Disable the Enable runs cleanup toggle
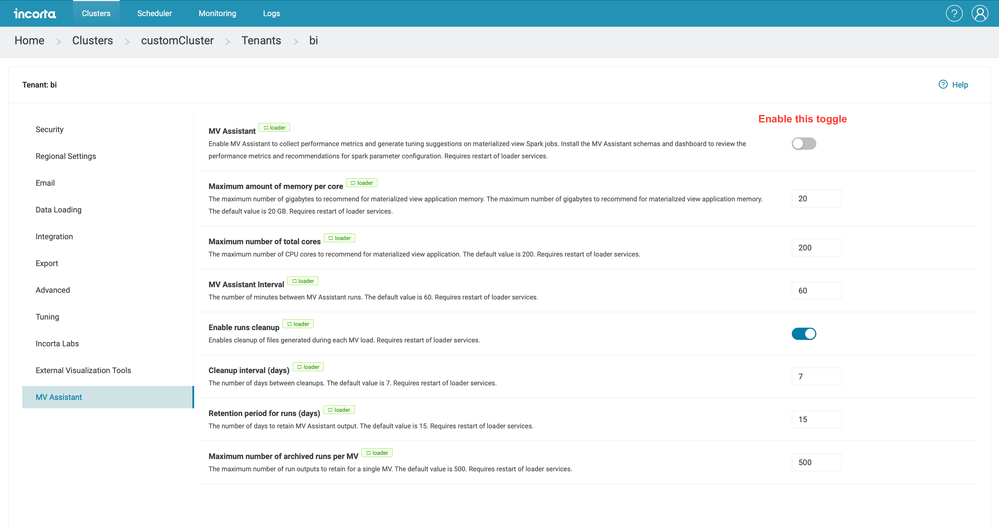The height and width of the screenshot is (527, 999). click(x=803, y=334)
